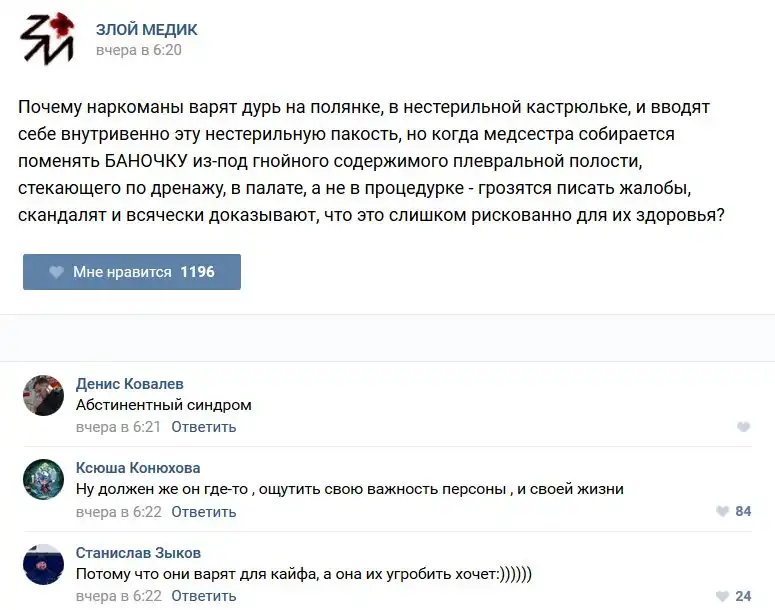The image size is (775, 610).
Task: Open timestamp of Ксюша Конюхова's comment
Action: [x=119, y=511]
